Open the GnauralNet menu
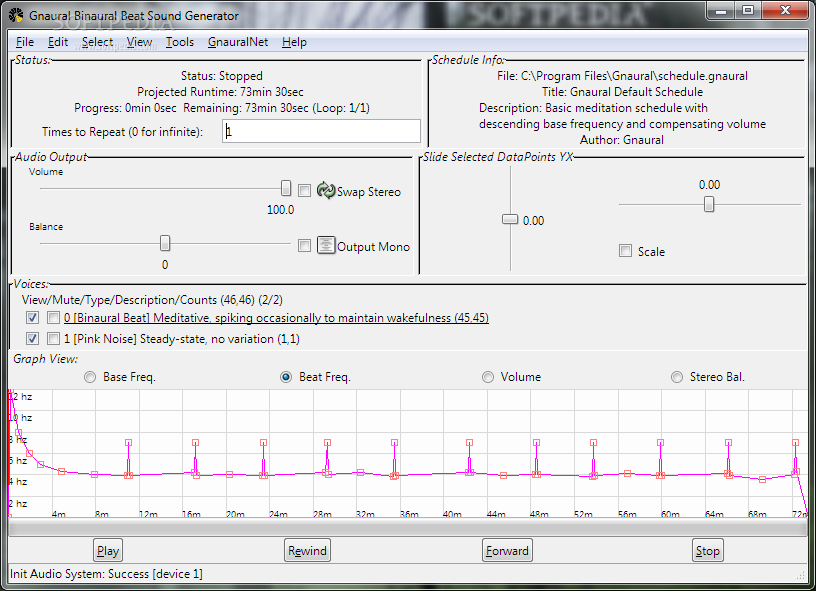The image size is (816, 591). pyautogui.click(x=238, y=42)
